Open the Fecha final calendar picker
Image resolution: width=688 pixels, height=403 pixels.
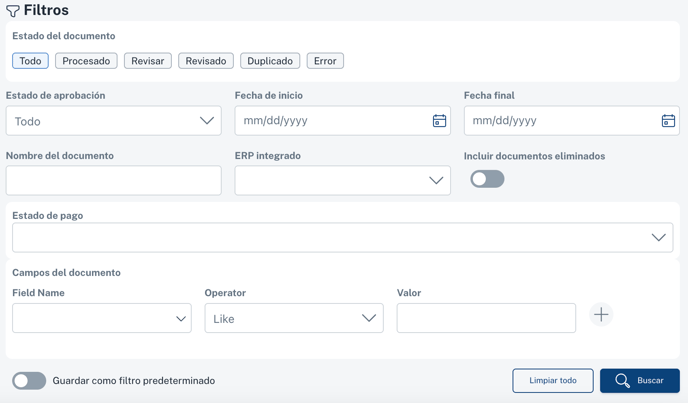click(x=668, y=121)
